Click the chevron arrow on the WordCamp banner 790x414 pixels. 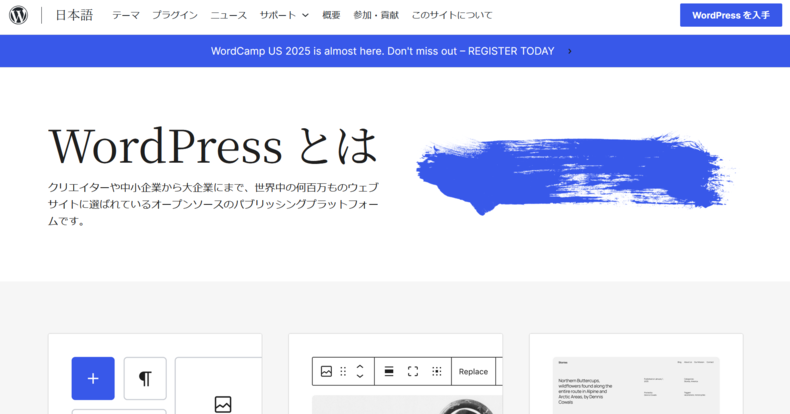[x=570, y=51]
